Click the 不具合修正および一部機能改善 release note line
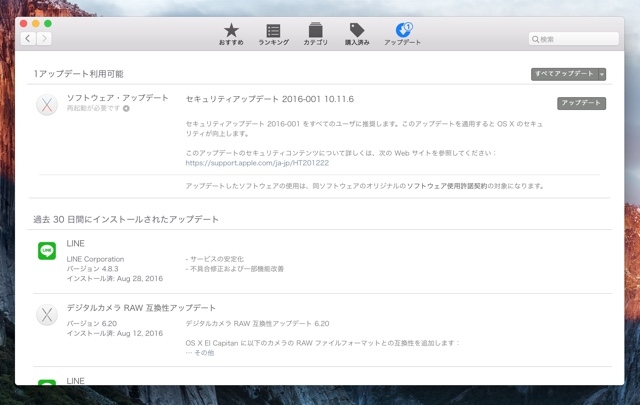The height and width of the screenshot is (405, 640). pyautogui.click(x=235, y=269)
